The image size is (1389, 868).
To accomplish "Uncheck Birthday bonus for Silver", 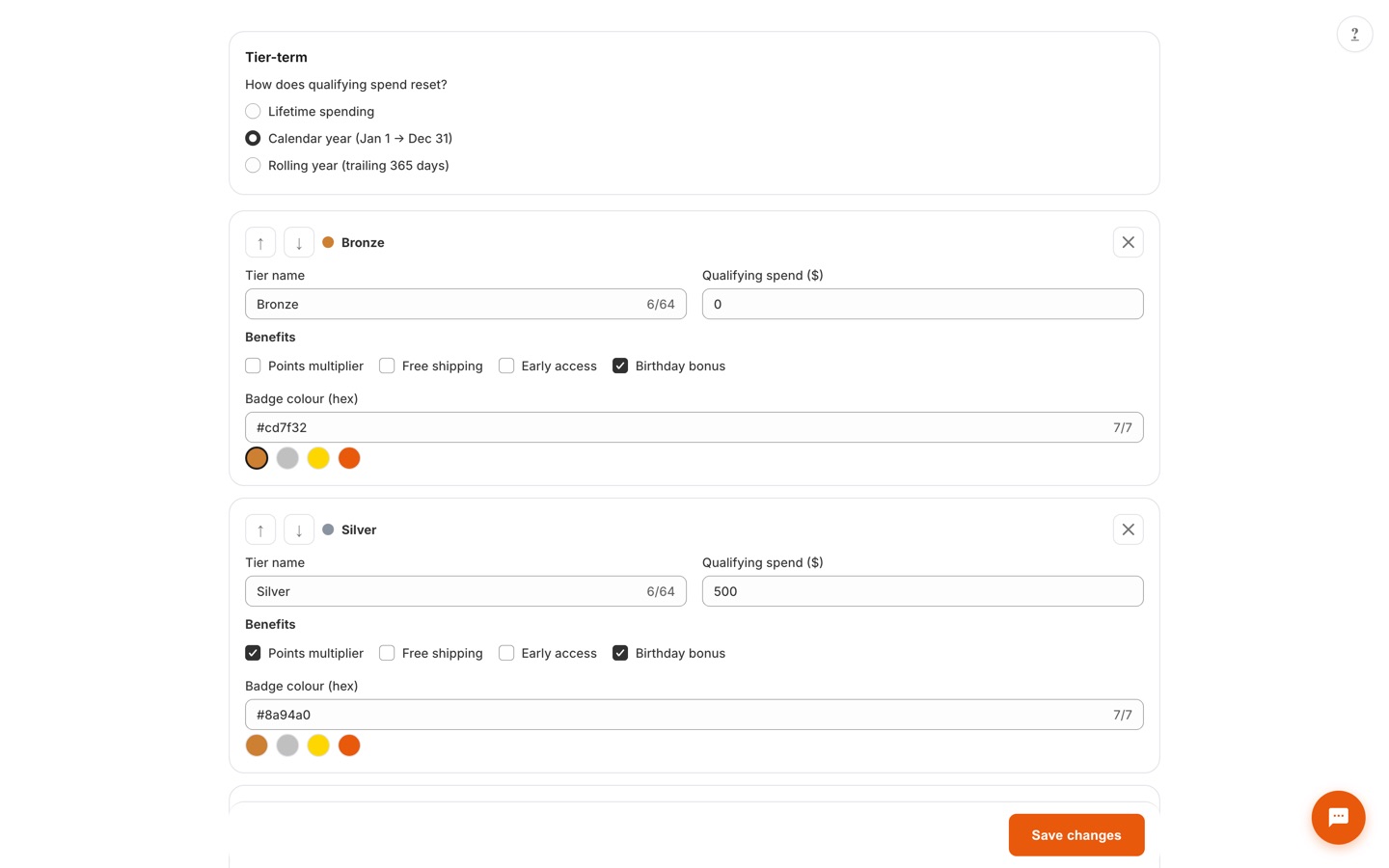I will (x=620, y=653).
